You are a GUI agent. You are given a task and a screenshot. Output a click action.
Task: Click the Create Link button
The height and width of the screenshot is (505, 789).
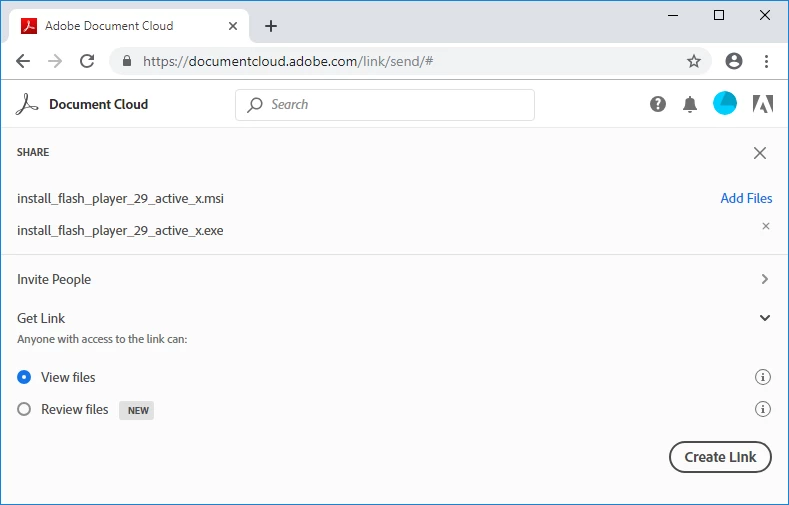point(720,457)
